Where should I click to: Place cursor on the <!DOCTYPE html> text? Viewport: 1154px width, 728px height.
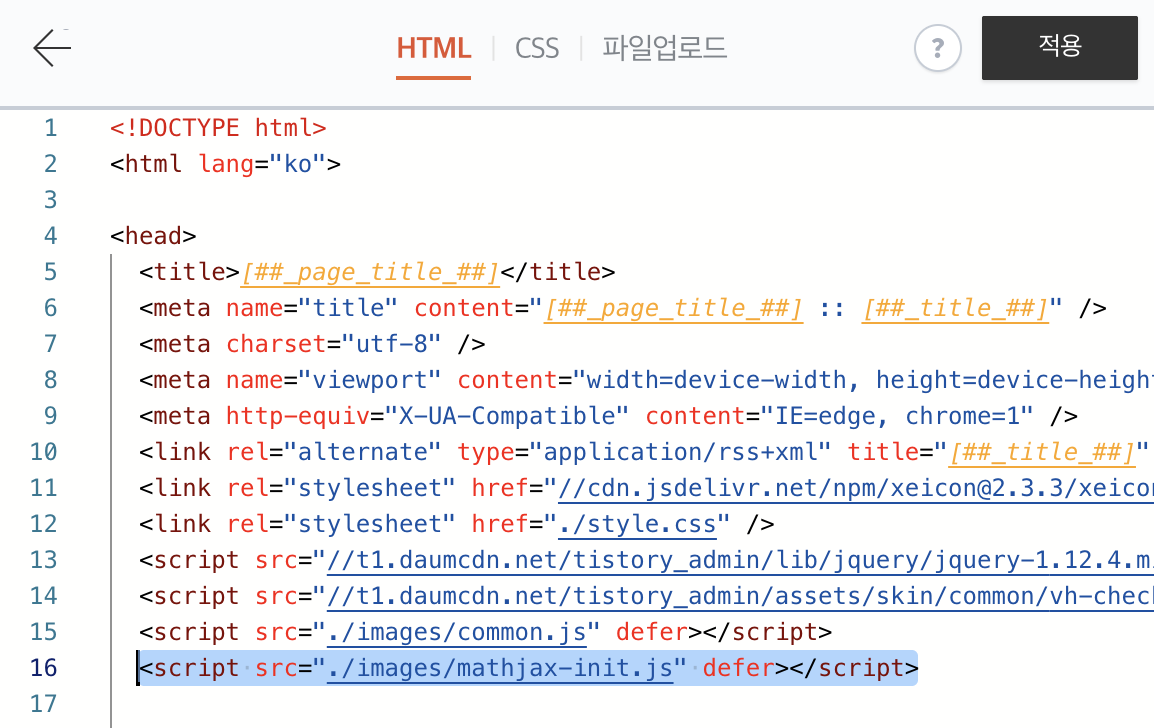[x=218, y=128]
